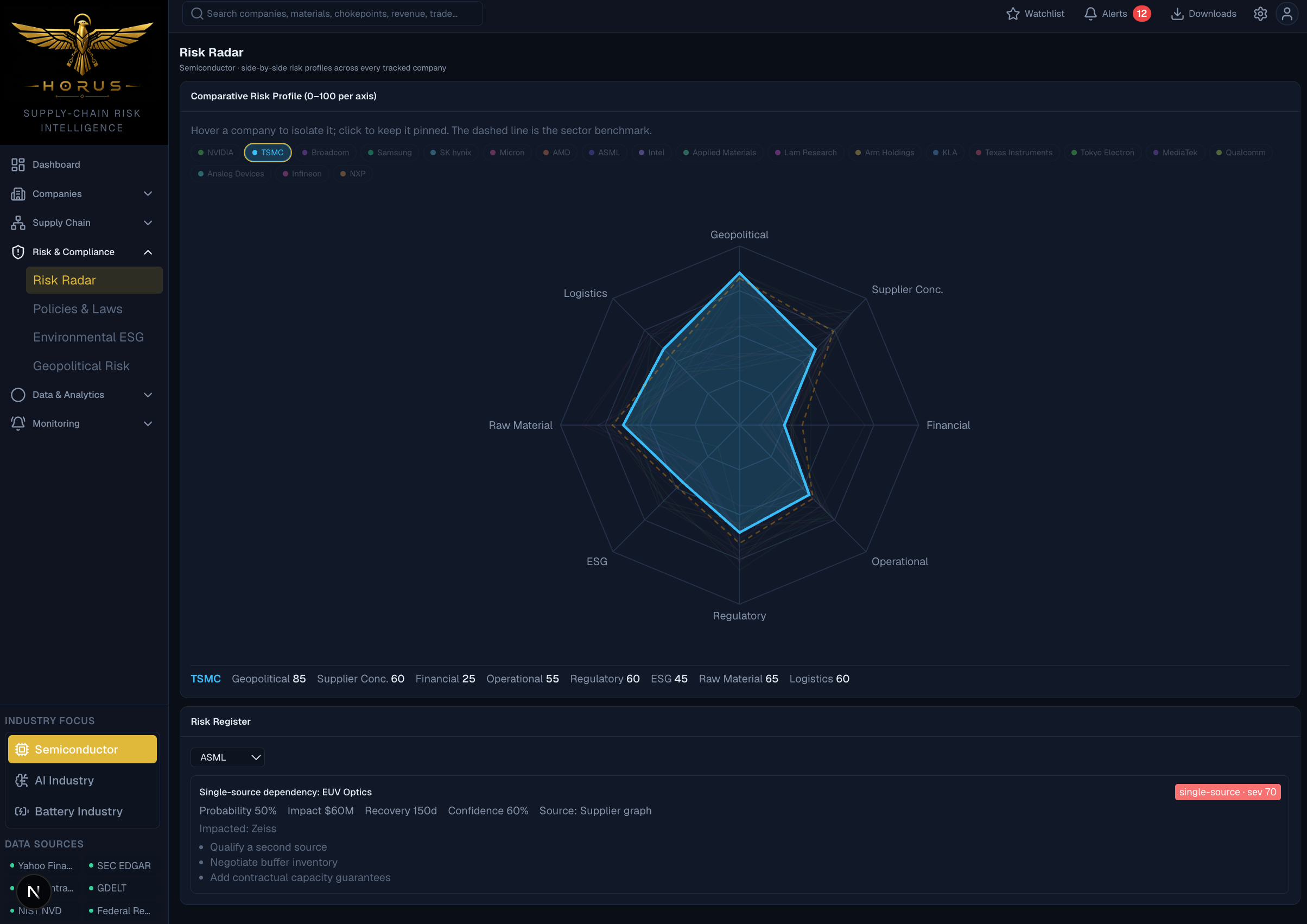Image resolution: width=1307 pixels, height=924 pixels.
Task: Unpin the TSMC company chip
Action: [x=268, y=153]
